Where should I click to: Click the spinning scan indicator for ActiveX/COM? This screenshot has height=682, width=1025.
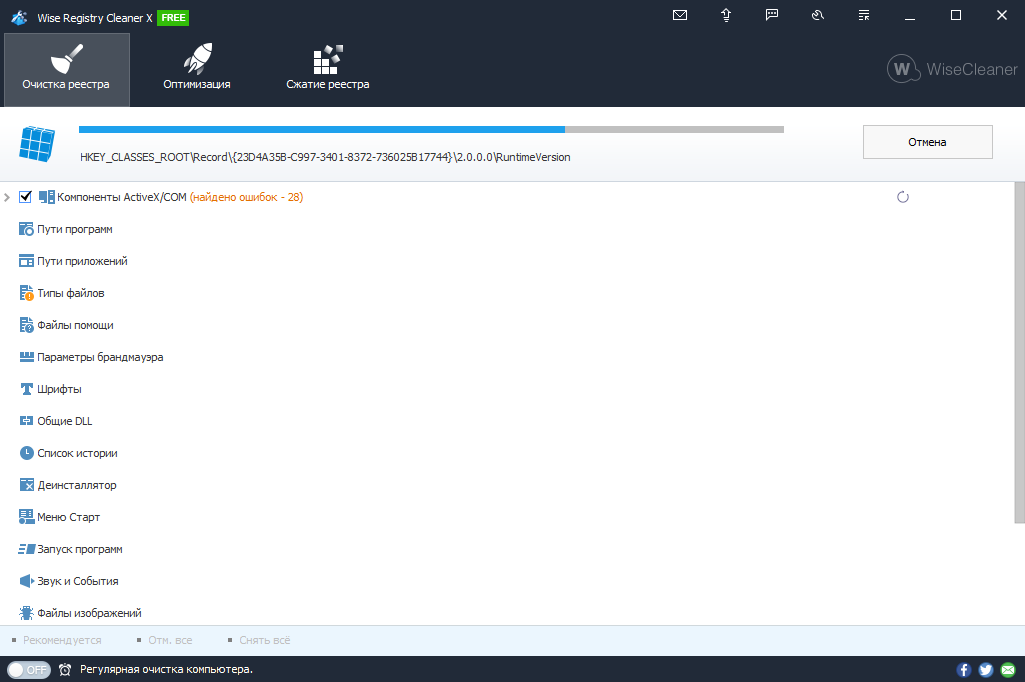[x=903, y=197]
